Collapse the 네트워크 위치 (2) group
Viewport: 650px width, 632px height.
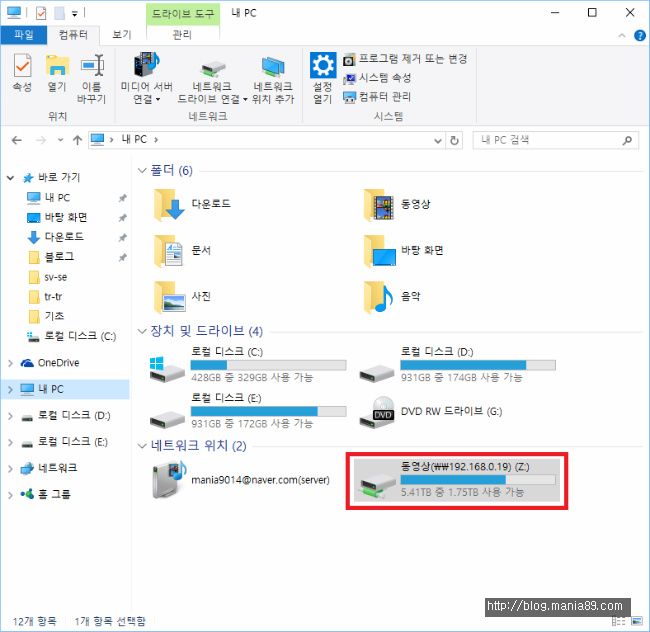pyautogui.click(x=142, y=446)
